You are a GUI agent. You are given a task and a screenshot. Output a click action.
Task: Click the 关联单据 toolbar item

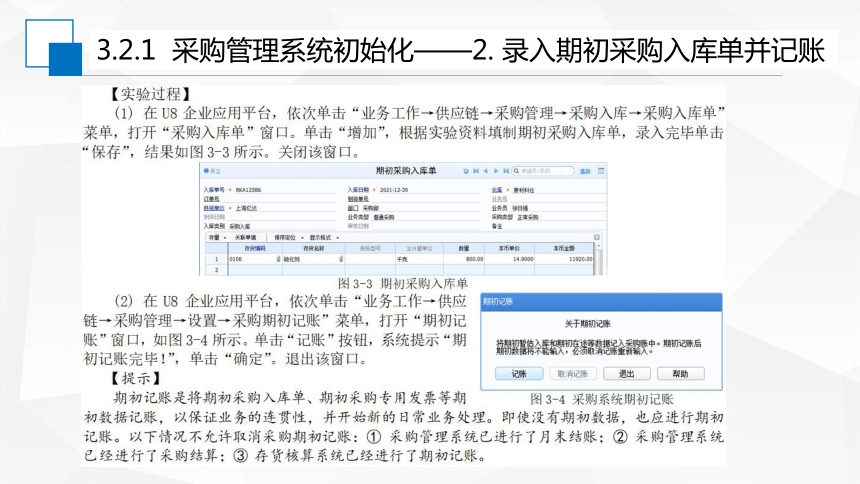tap(245, 237)
